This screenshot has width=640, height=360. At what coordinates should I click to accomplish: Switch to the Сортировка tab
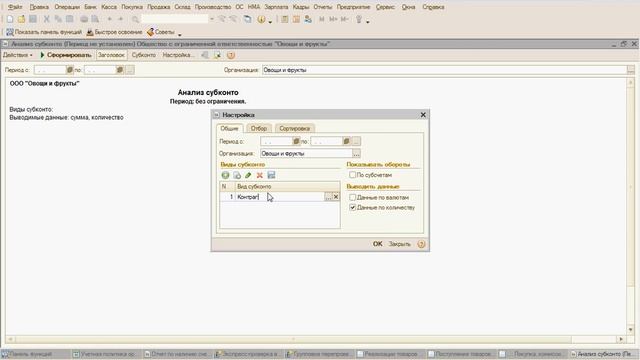pos(294,128)
